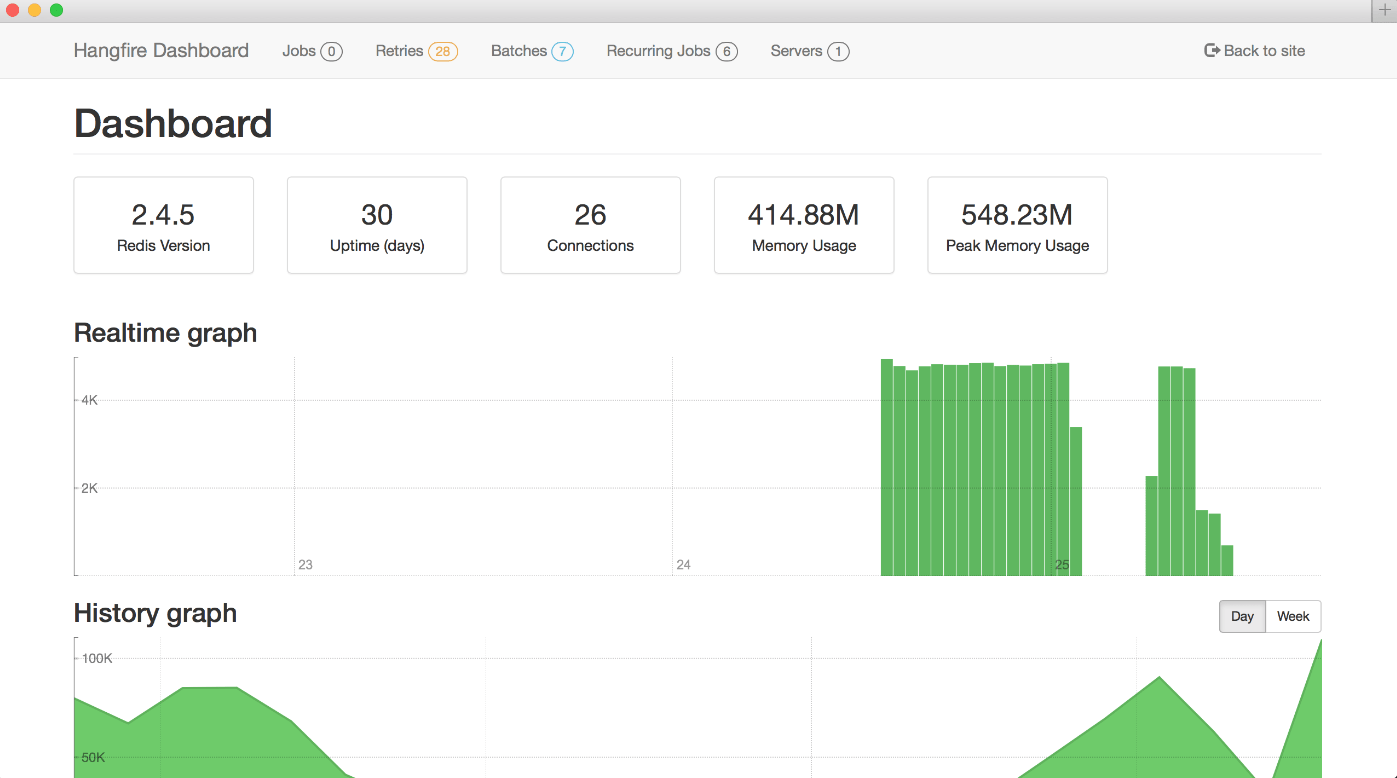Screen dimensions: 1397x778
Task: Click the Dashboard page heading
Action: [172, 123]
